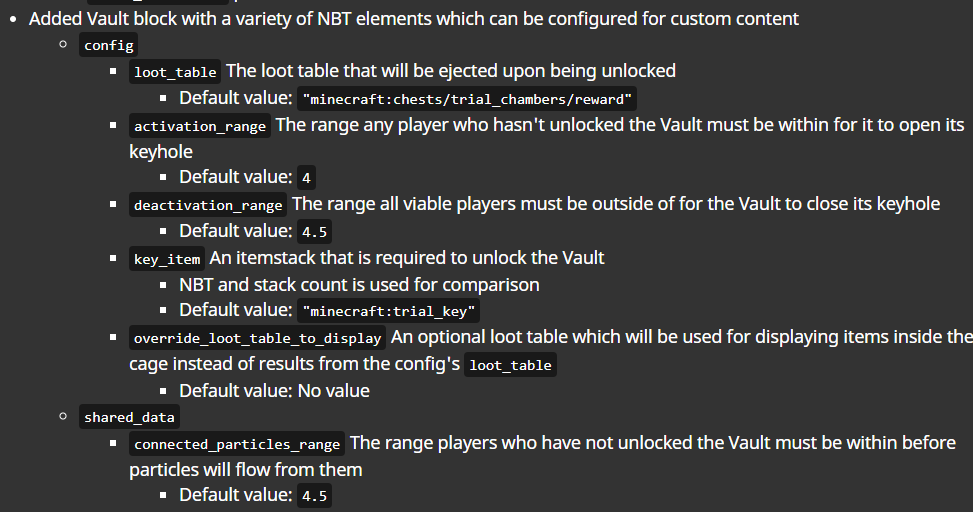
Task: Click the 4.5 value under connected_particles_range
Action: click(314, 497)
